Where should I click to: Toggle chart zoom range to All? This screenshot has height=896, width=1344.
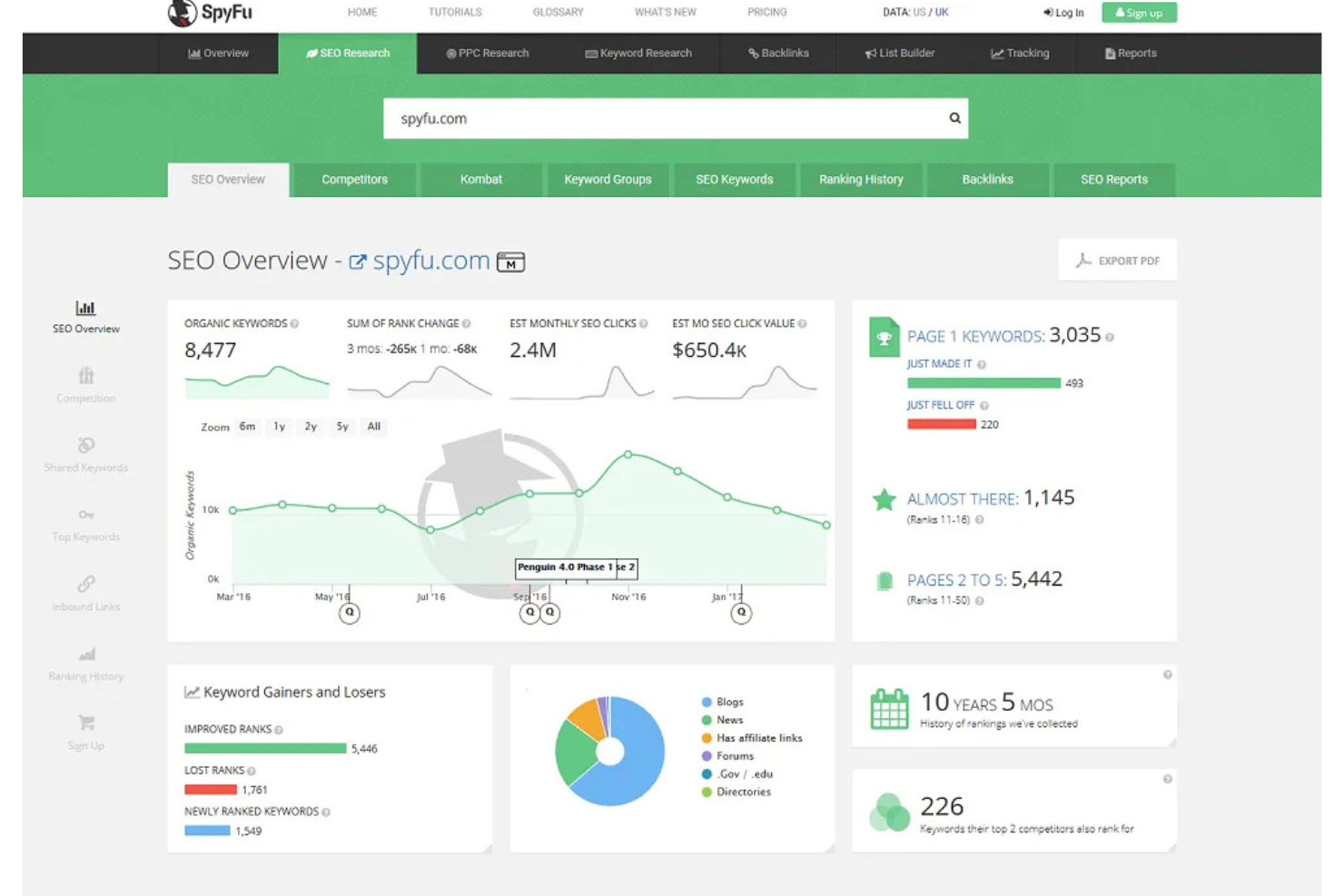pyautogui.click(x=373, y=427)
